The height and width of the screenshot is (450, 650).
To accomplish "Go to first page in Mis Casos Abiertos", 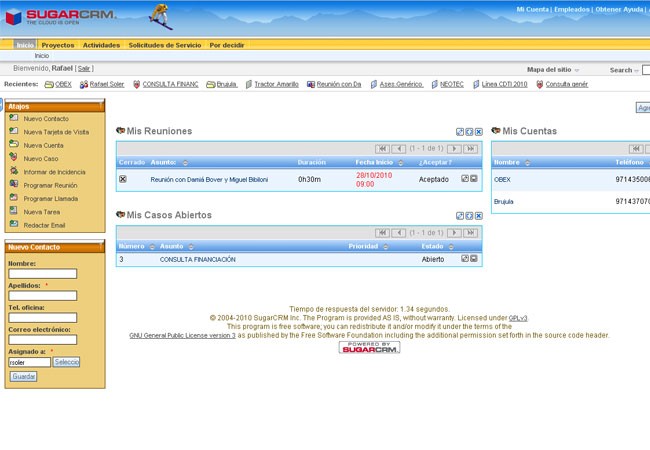I will [382, 233].
